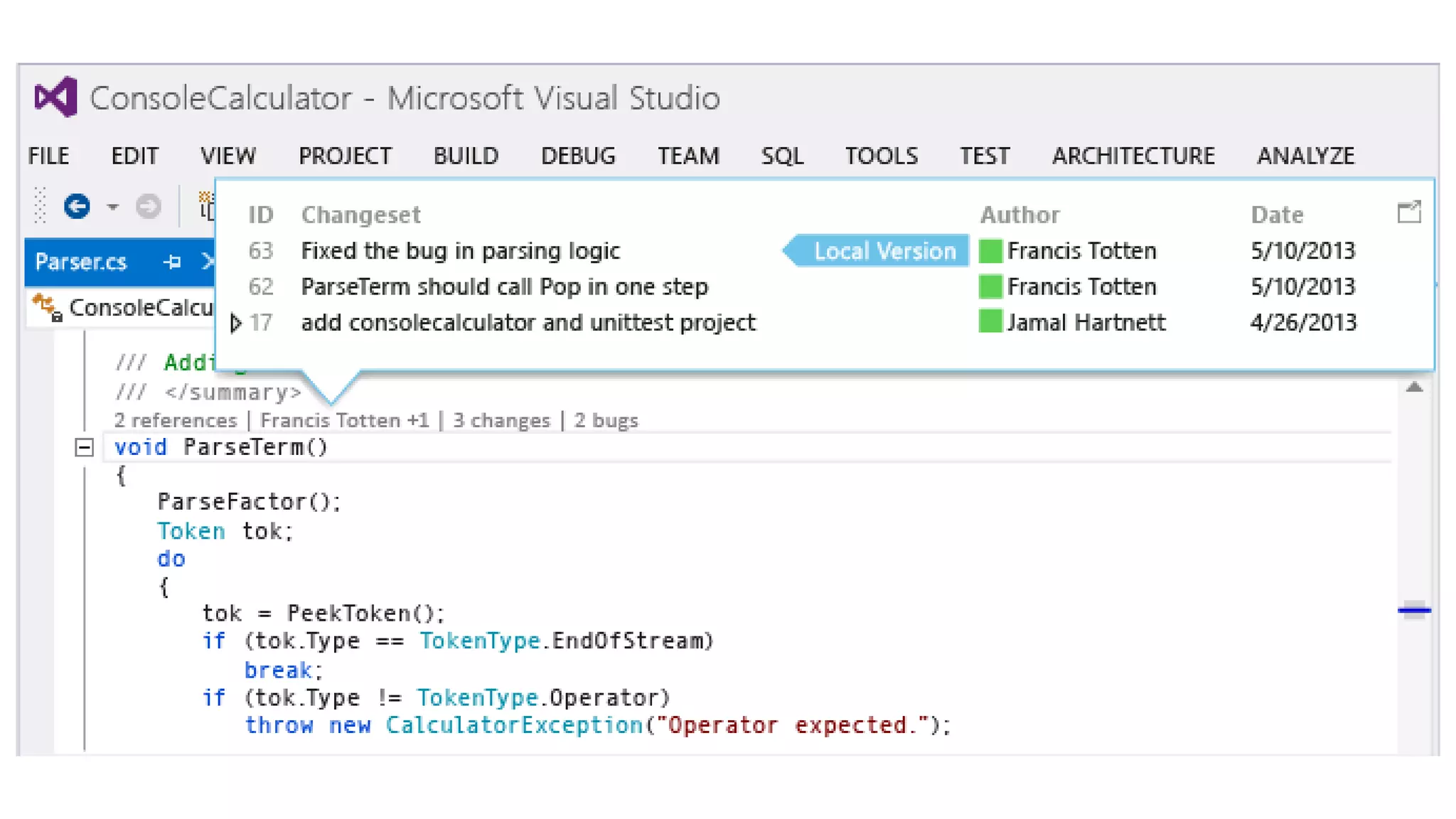The width and height of the screenshot is (1456, 819).
Task: Click green status square for Jamal Hartnett
Action: 990,322
